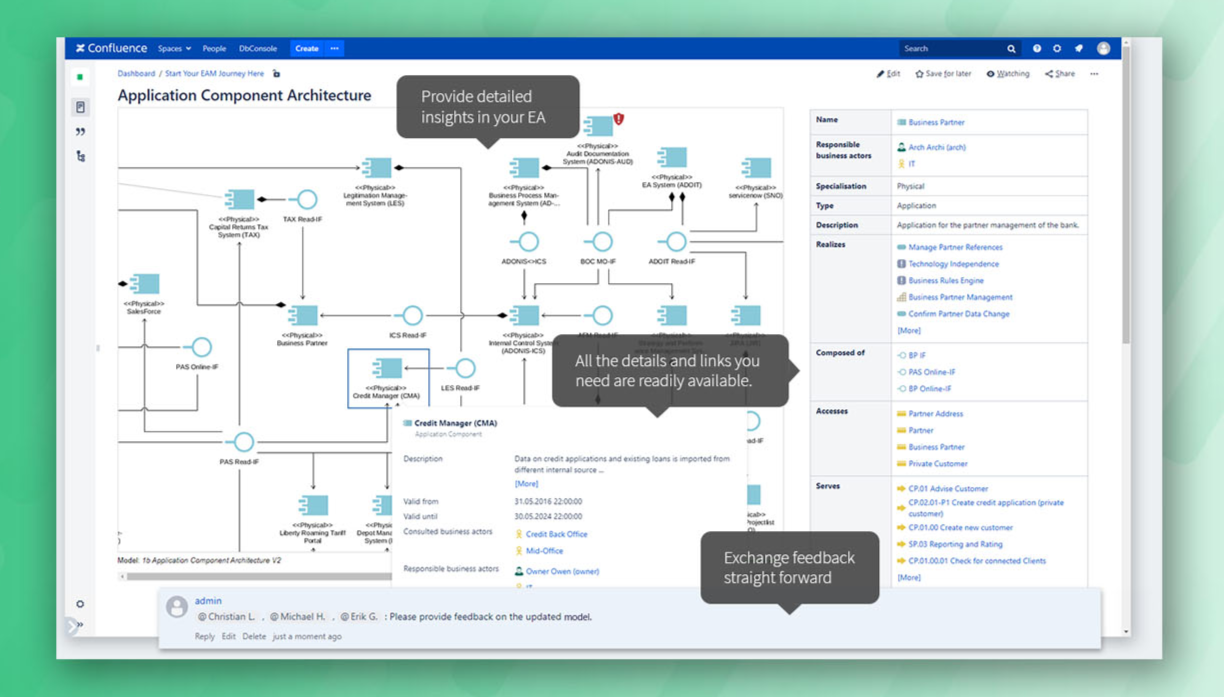Viewport: 1224px width, 697px height.
Task: Click the green space icon in sidebar
Action: tap(80, 77)
